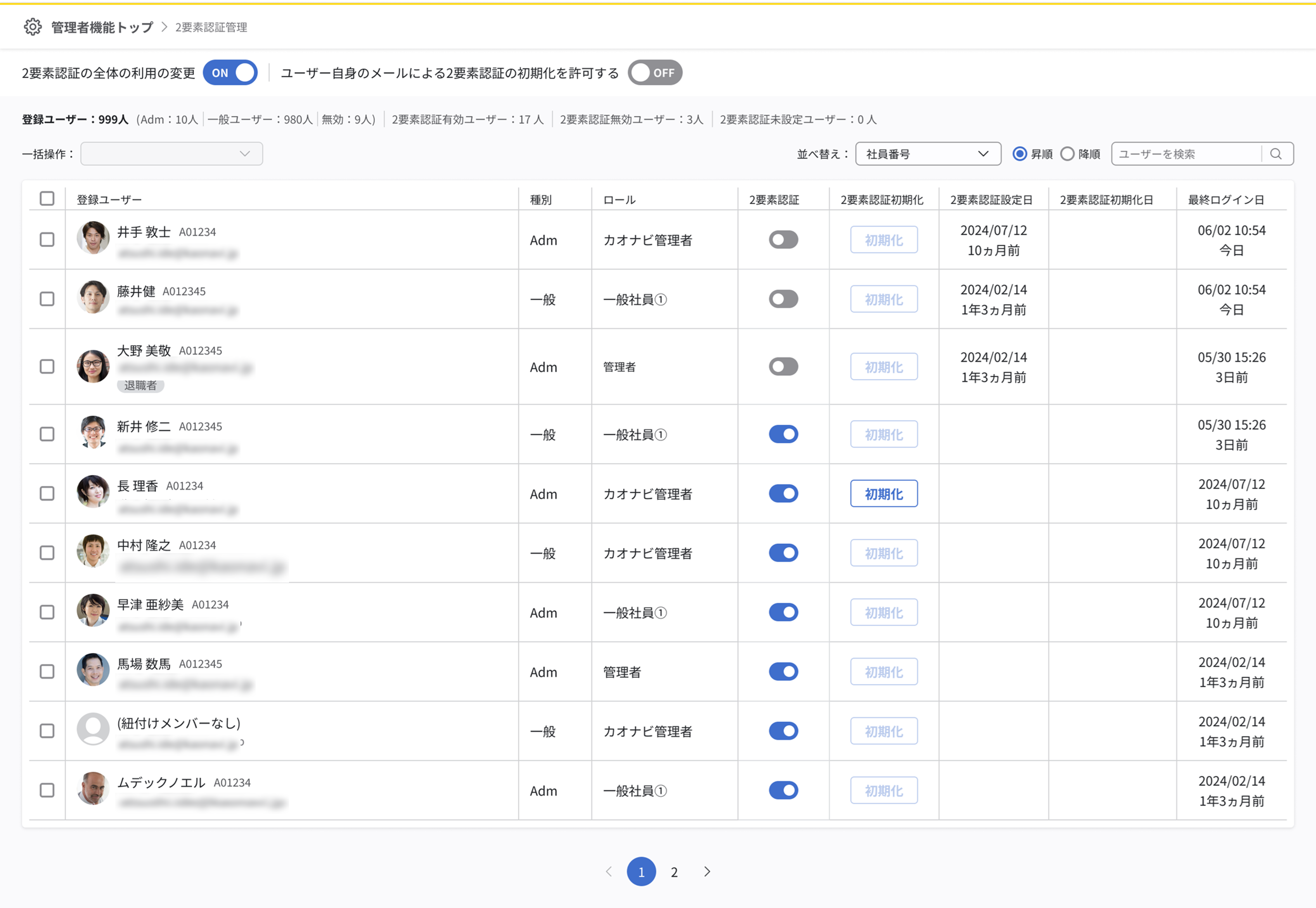Screen dimensions: 1316x908
Task: Select the 昇順 radio button
Action: [1020, 154]
